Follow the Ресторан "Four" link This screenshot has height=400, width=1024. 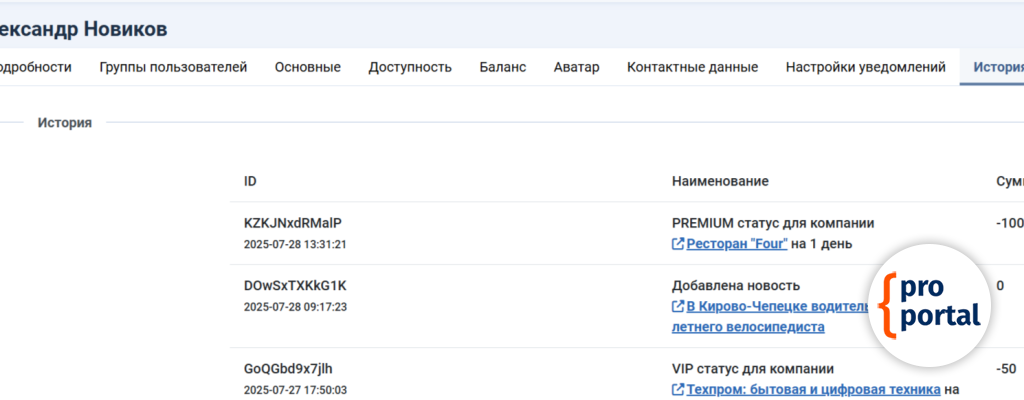(737, 244)
